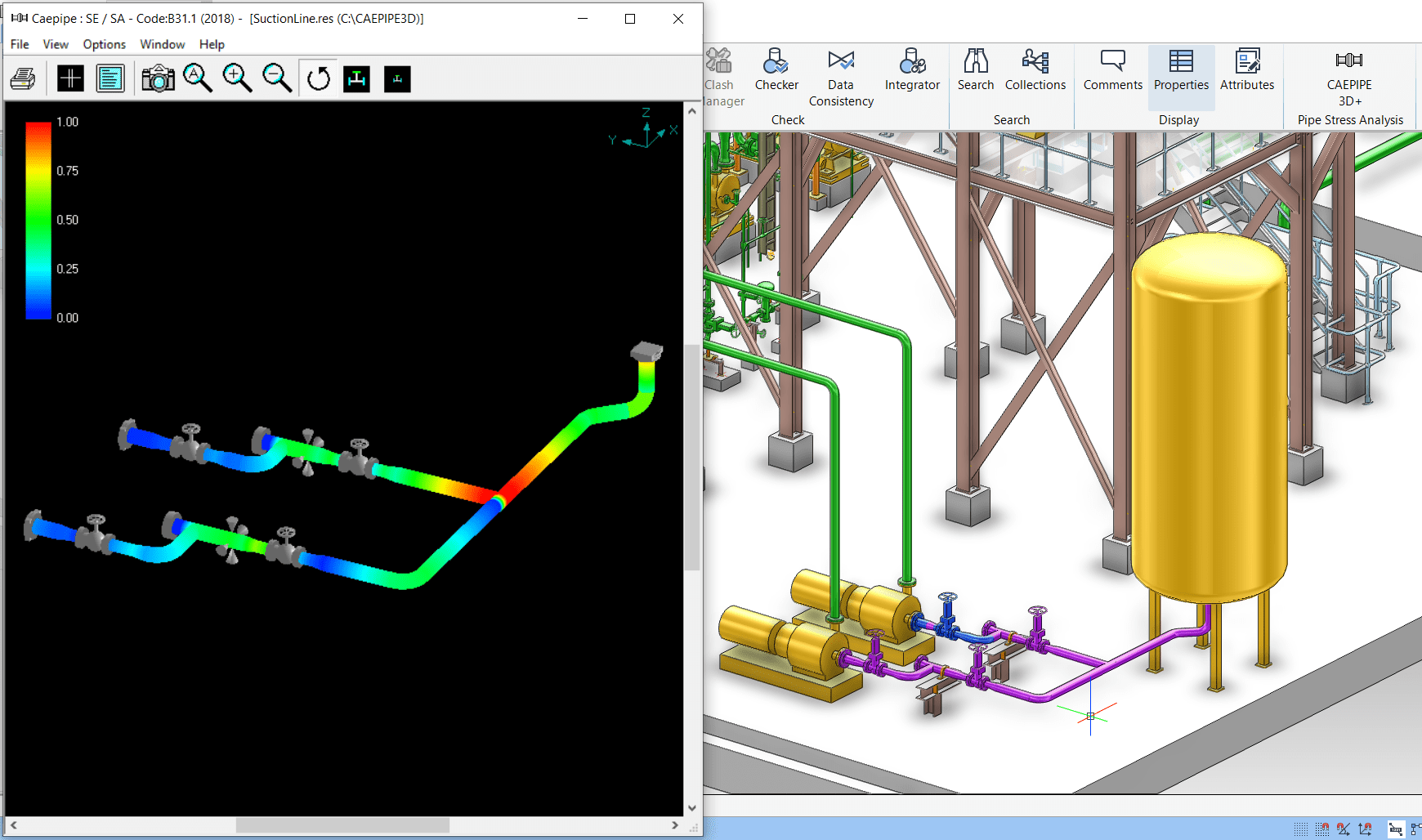Screen dimensions: 1422x840
Task: Click the Zoom Out magnifier icon
Action: (x=277, y=78)
